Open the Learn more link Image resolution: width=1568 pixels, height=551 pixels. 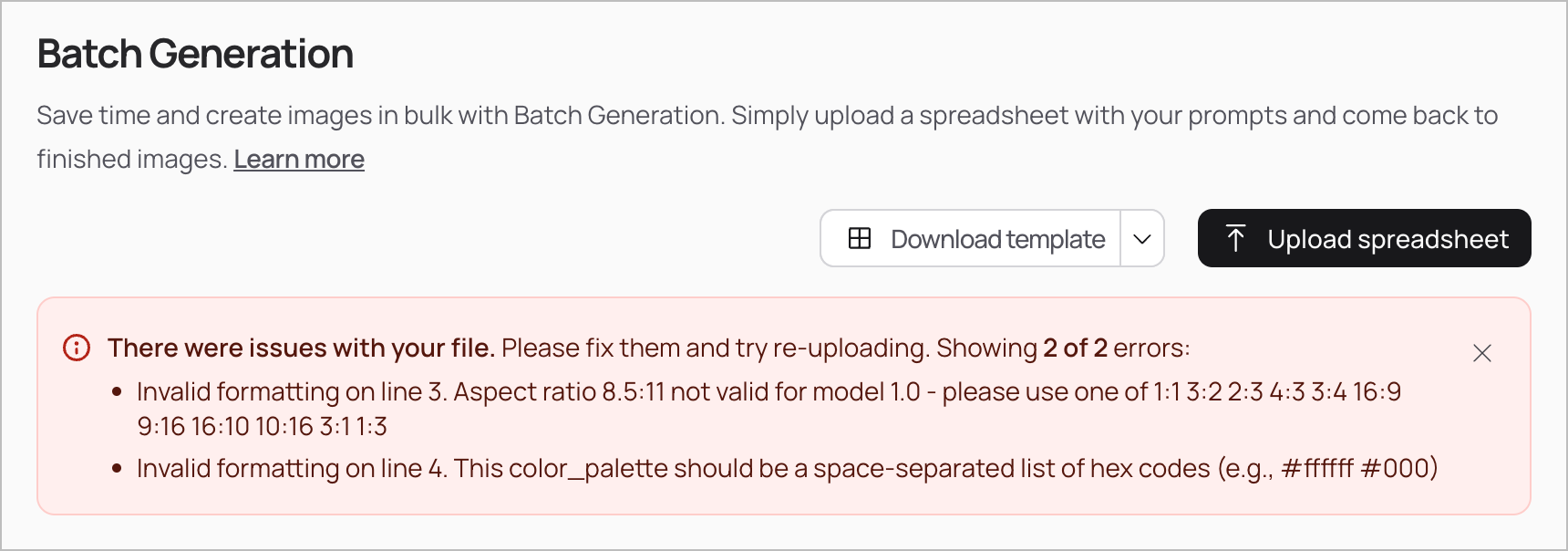[299, 160]
